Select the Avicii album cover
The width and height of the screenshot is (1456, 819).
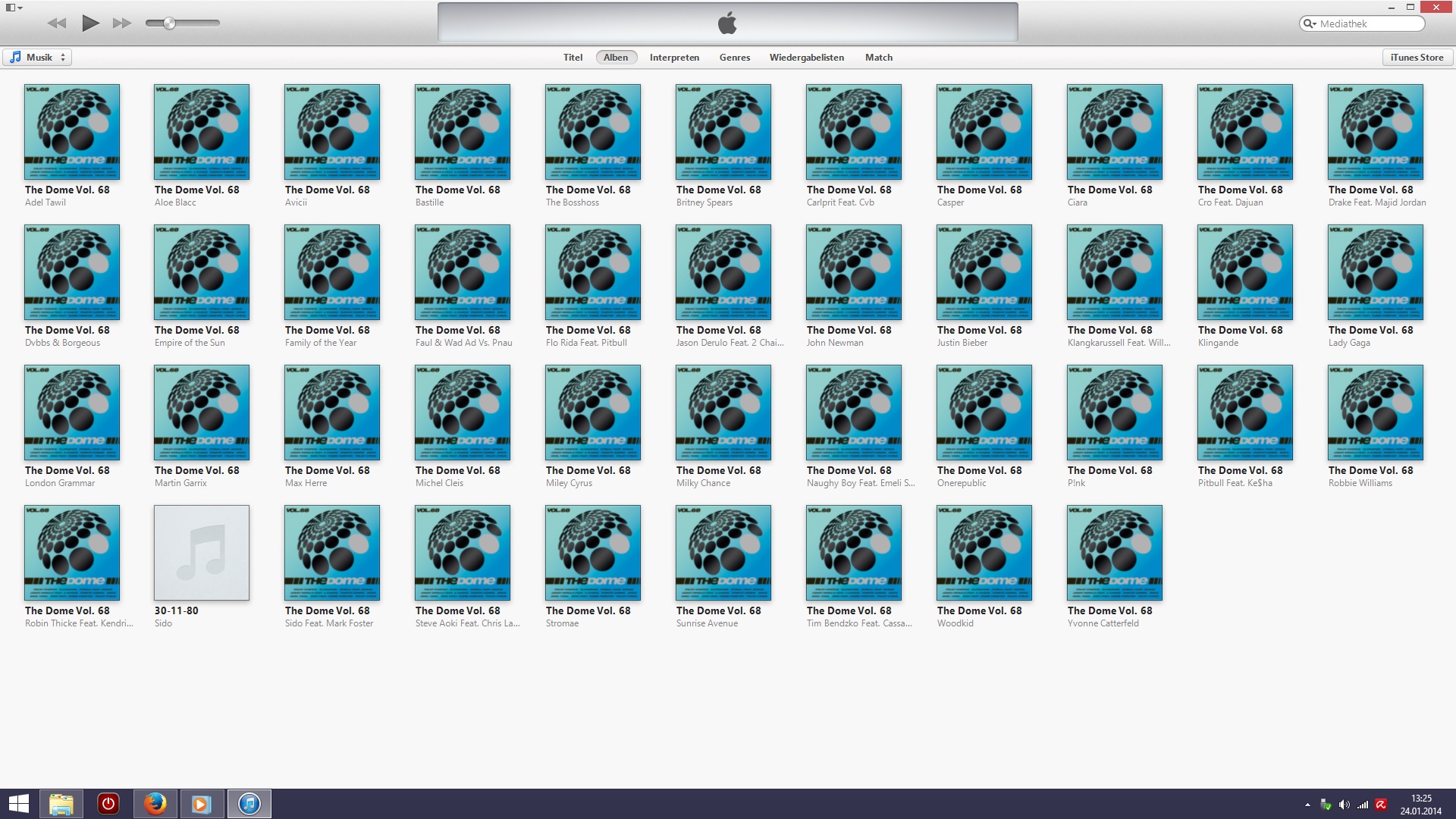[332, 132]
